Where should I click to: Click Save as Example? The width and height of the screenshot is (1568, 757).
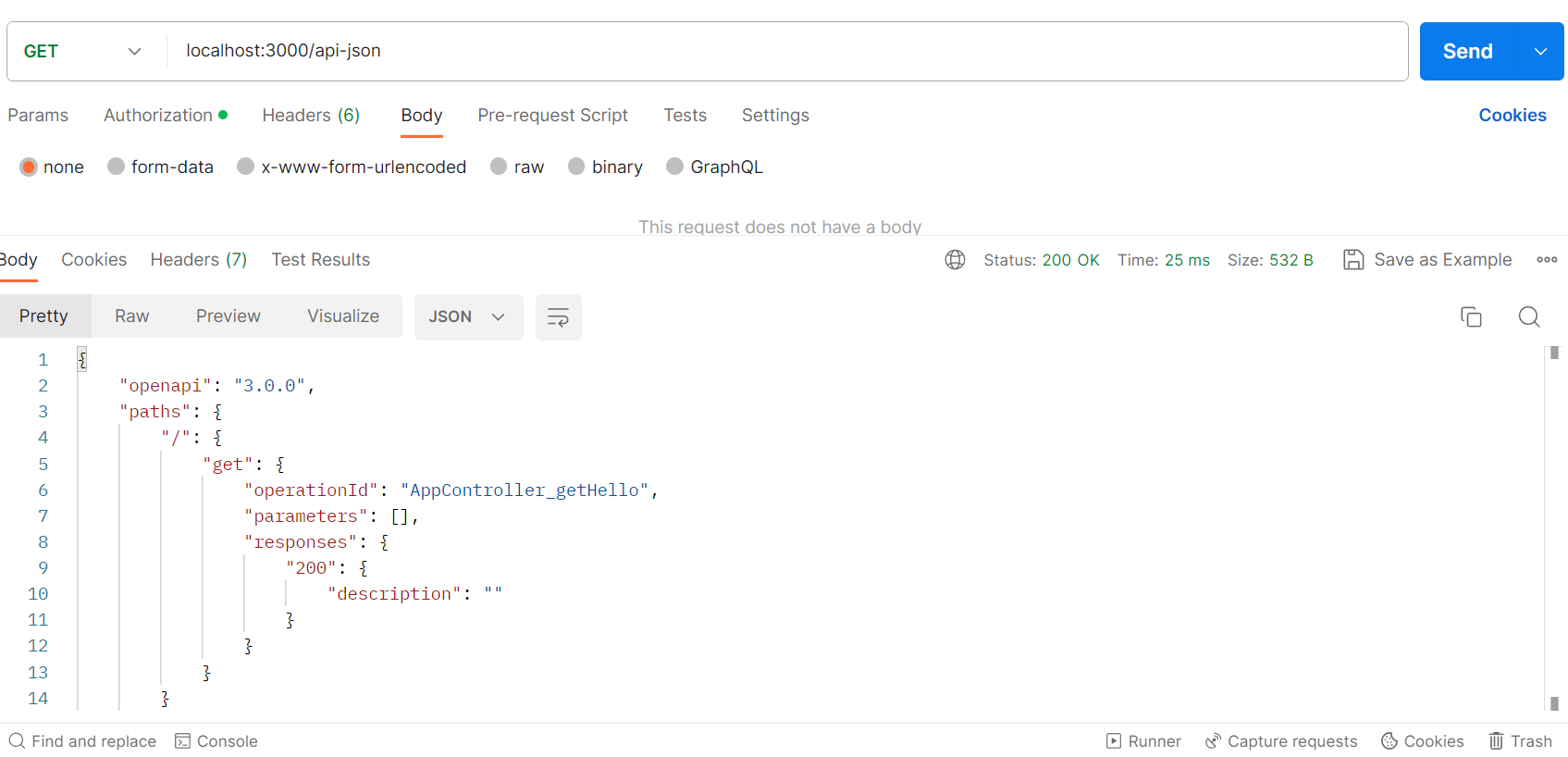tap(1443, 260)
